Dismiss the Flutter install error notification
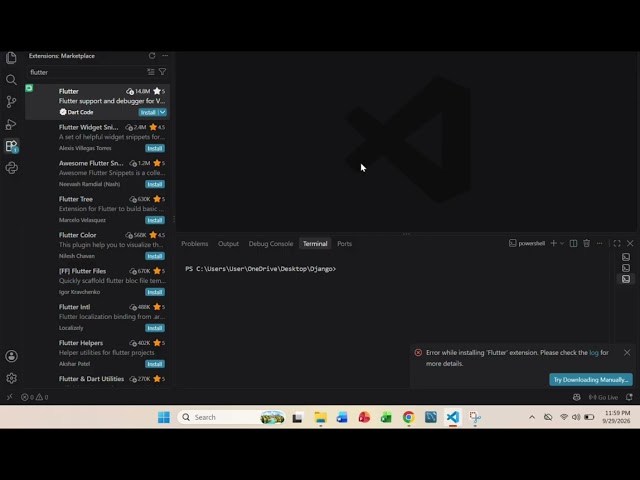This screenshot has width=640, height=480. click(x=627, y=352)
